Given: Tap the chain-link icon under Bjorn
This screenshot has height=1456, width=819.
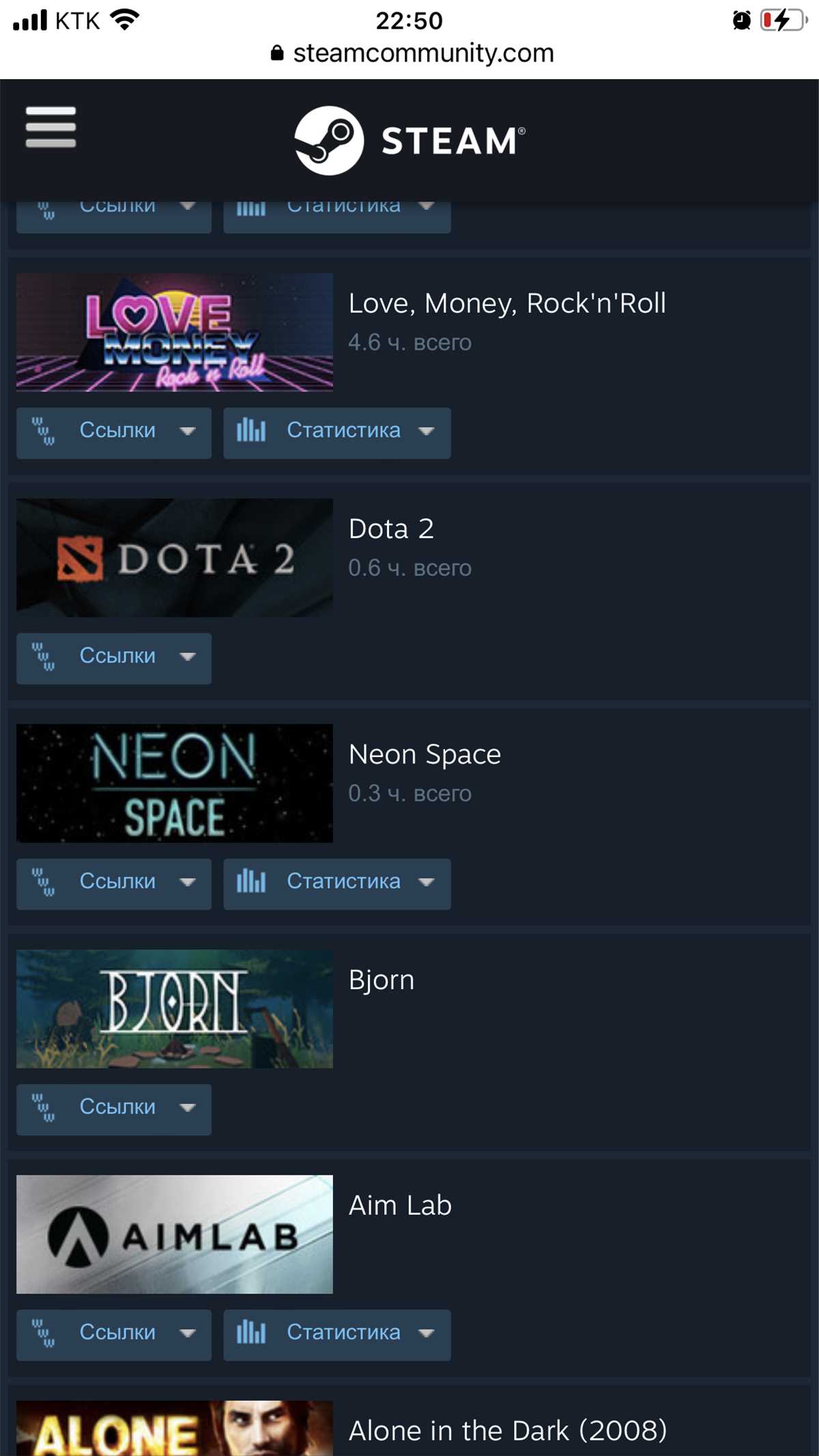Looking at the screenshot, I should [44, 1107].
